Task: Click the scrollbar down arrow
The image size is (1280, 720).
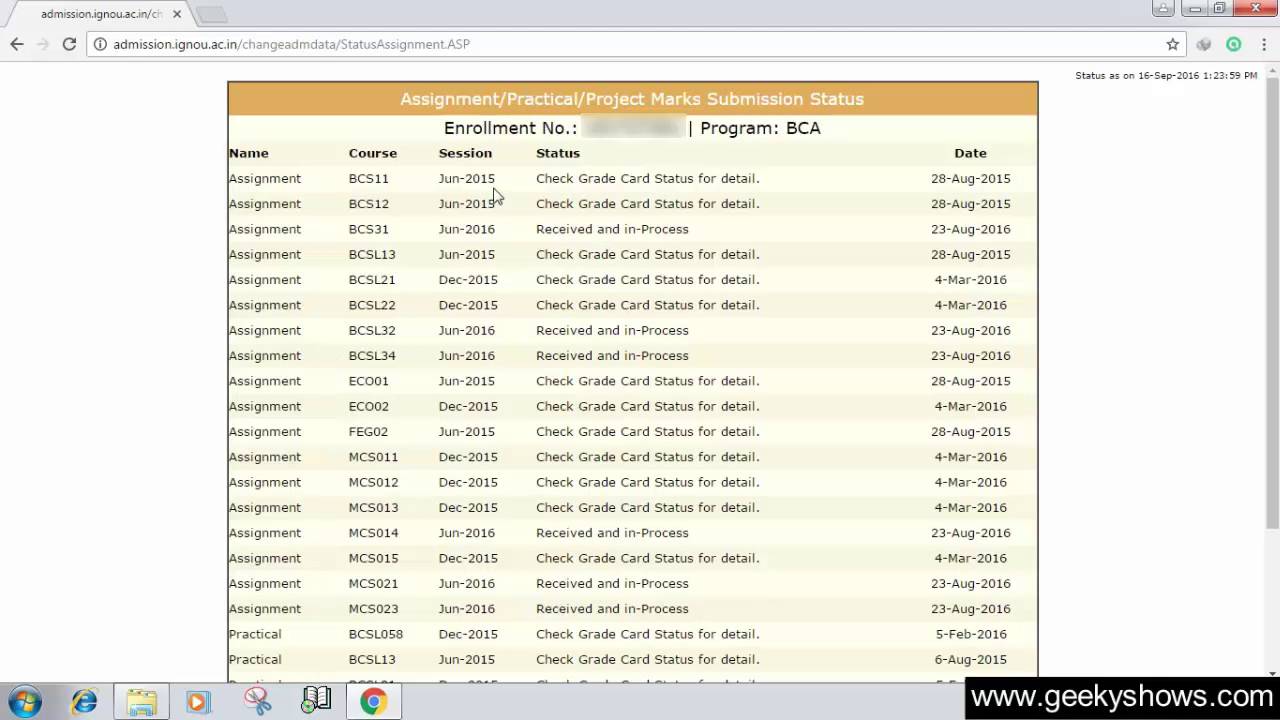Action: pyautogui.click(x=1272, y=675)
